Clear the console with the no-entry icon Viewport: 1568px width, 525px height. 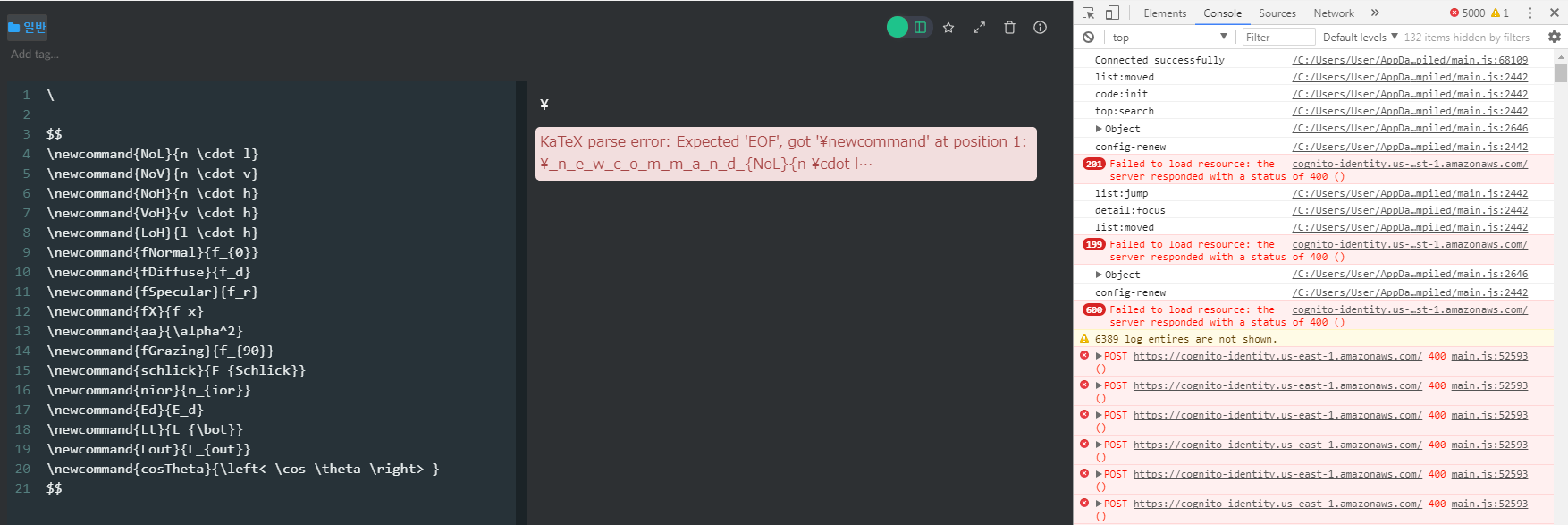pyautogui.click(x=1088, y=37)
